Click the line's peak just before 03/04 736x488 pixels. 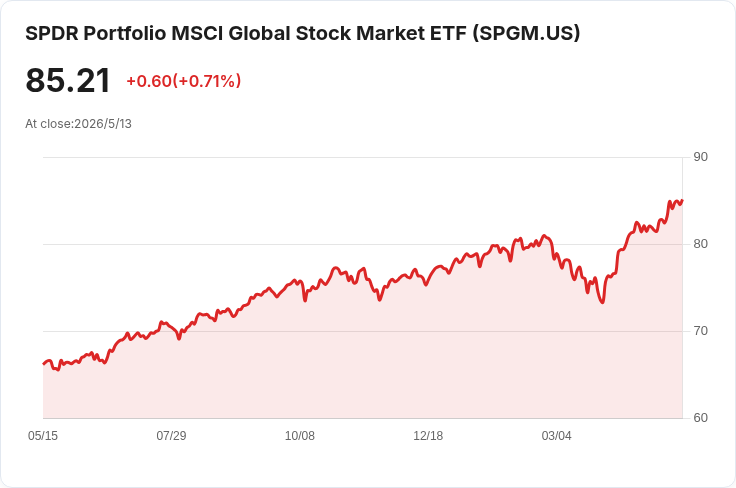click(x=544, y=236)
